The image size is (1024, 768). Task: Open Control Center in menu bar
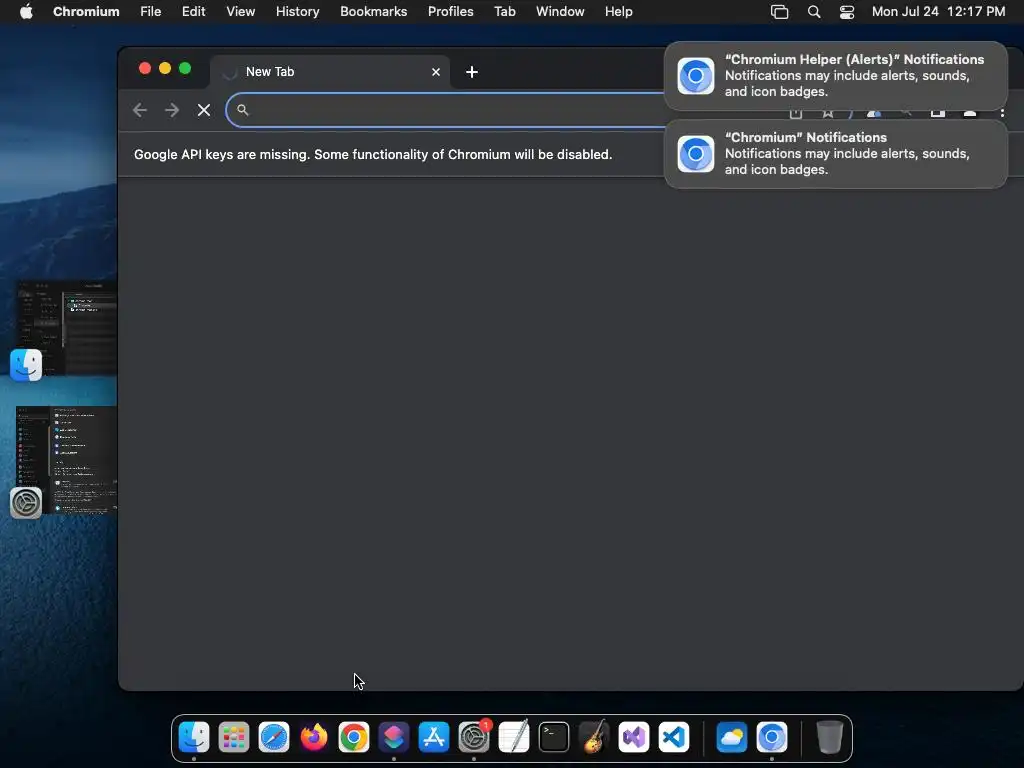click(847, 12)
